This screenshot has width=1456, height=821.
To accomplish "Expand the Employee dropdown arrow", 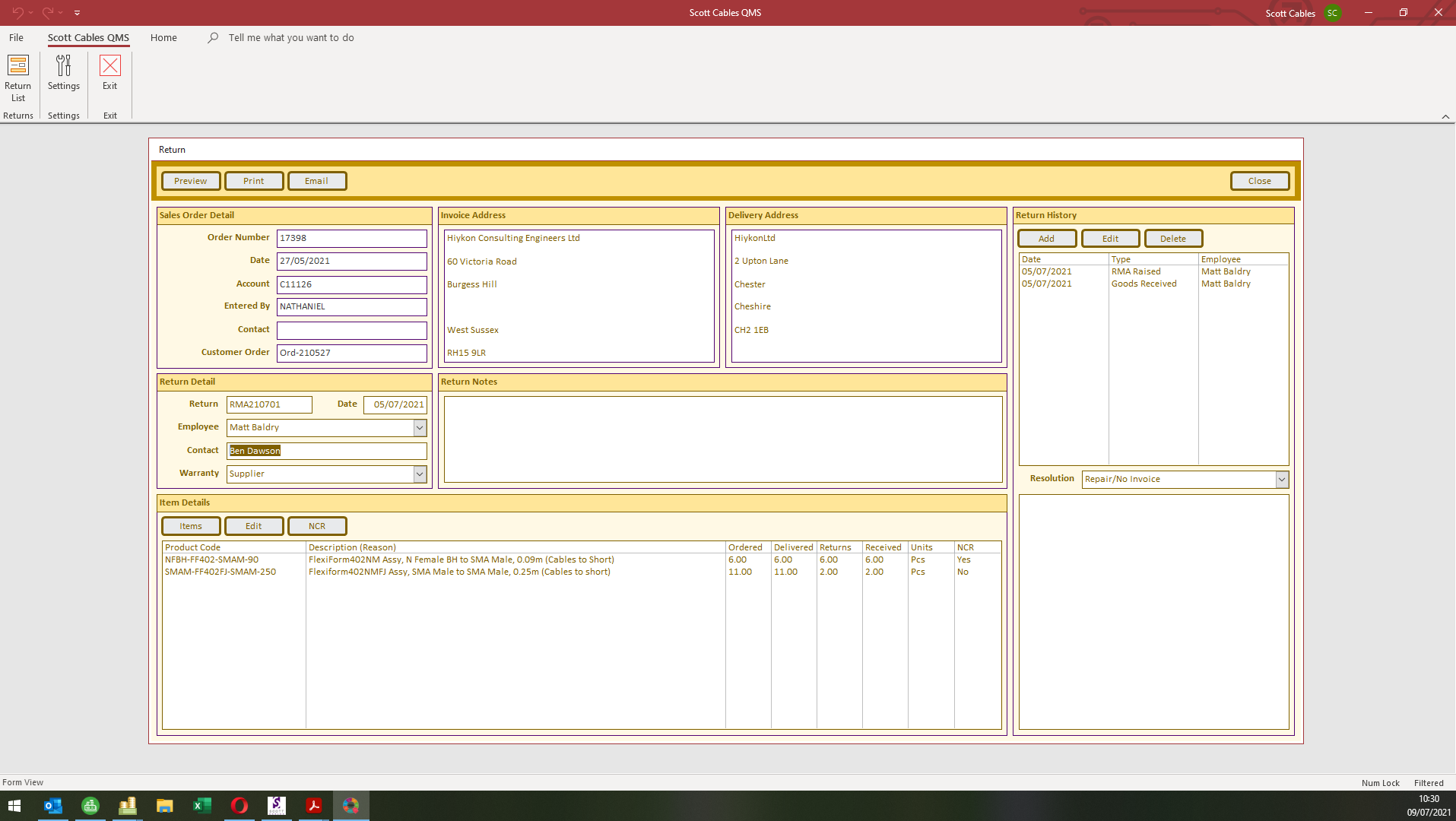I will (x=420, y=428).
